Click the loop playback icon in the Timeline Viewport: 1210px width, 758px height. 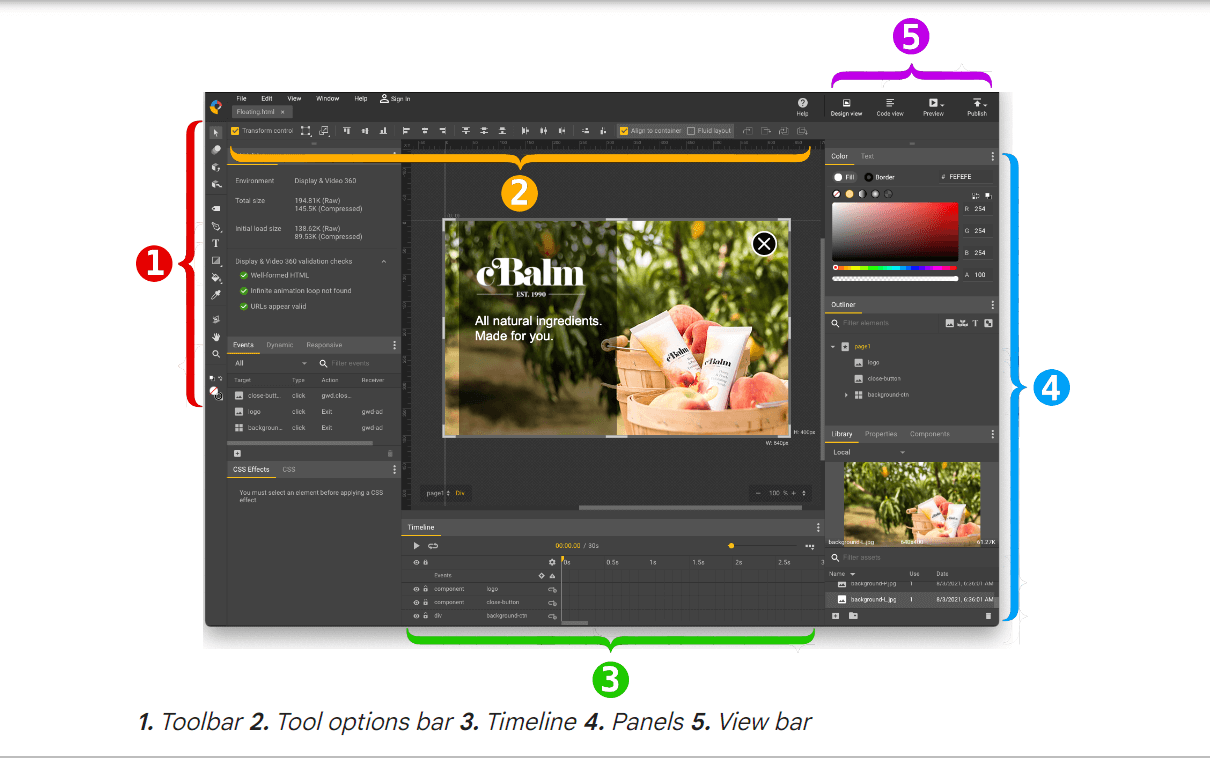[x=432, y=546]
